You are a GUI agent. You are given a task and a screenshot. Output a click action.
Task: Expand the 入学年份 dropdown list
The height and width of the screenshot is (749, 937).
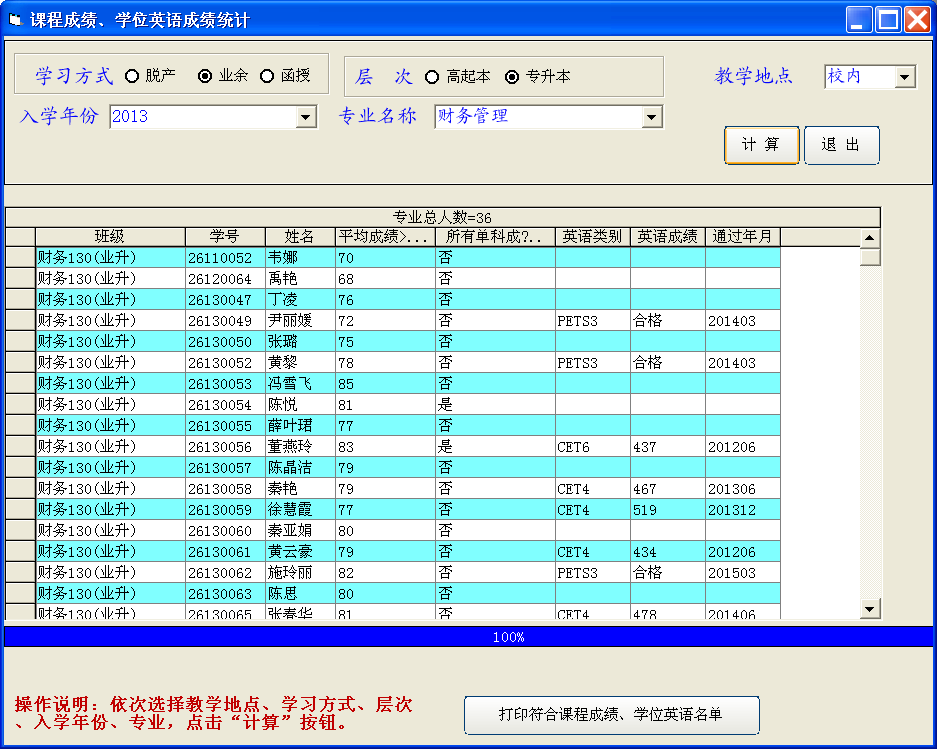coord(306,118)
